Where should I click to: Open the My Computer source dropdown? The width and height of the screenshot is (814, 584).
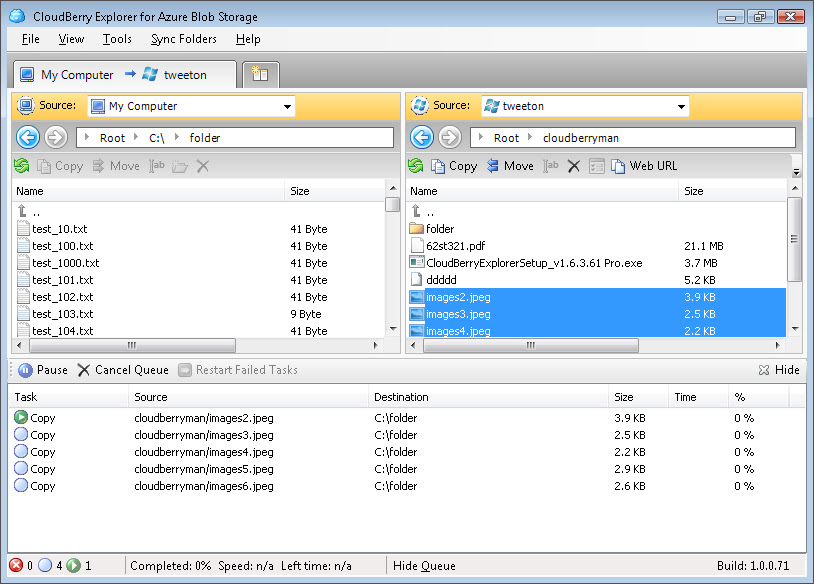287,106
